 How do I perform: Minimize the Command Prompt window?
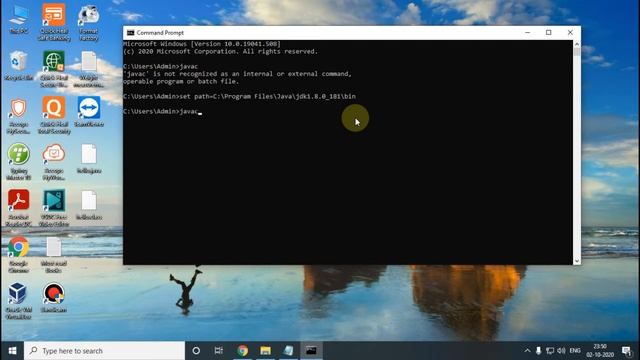pyautogui.click(x=527, y=33)
